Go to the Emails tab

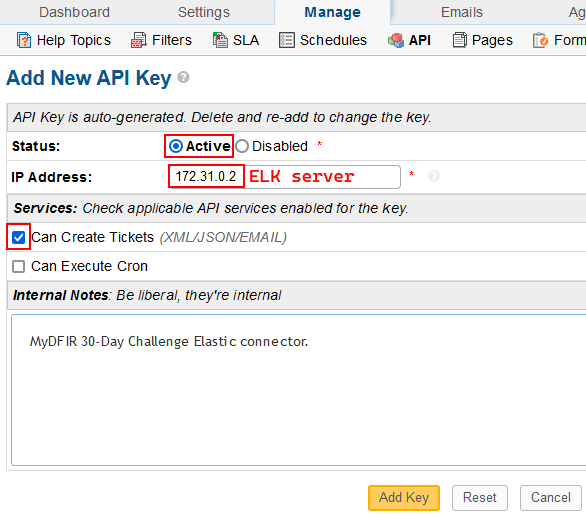(x=462, y=12)
